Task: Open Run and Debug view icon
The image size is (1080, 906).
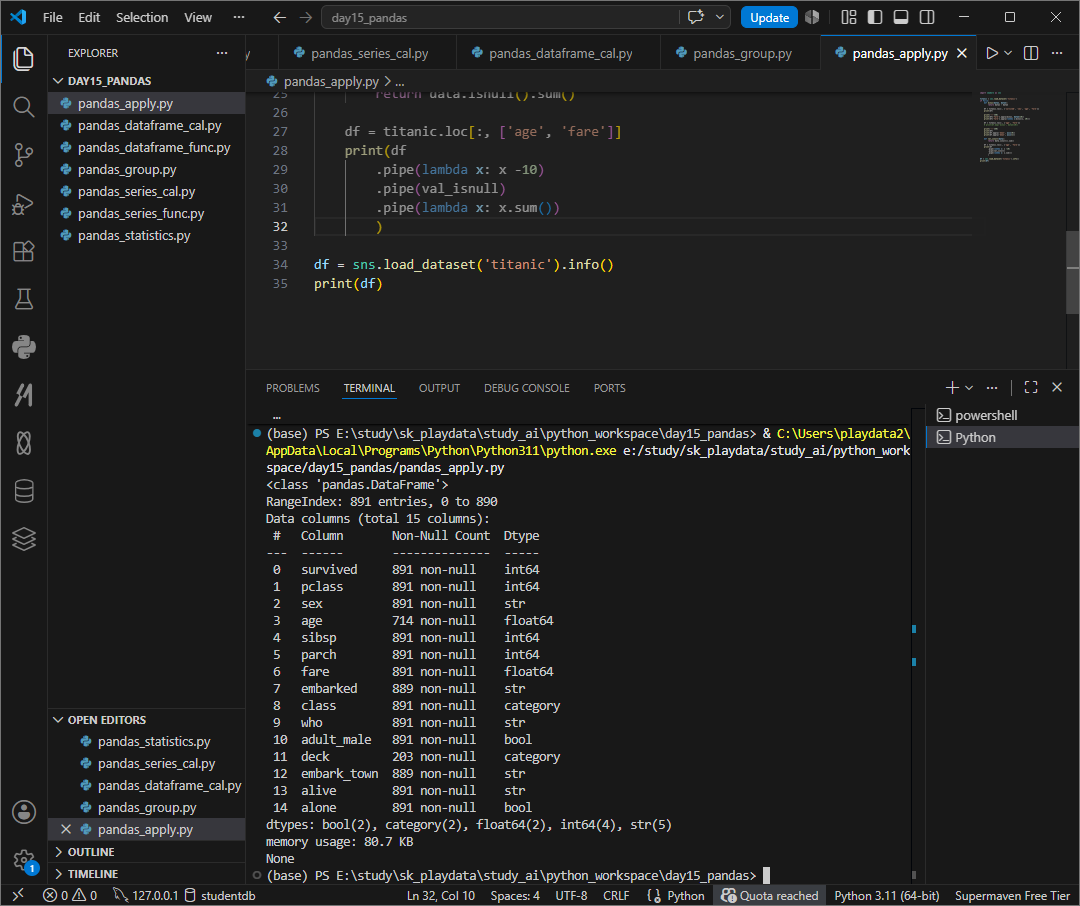Action: [23, 204]
